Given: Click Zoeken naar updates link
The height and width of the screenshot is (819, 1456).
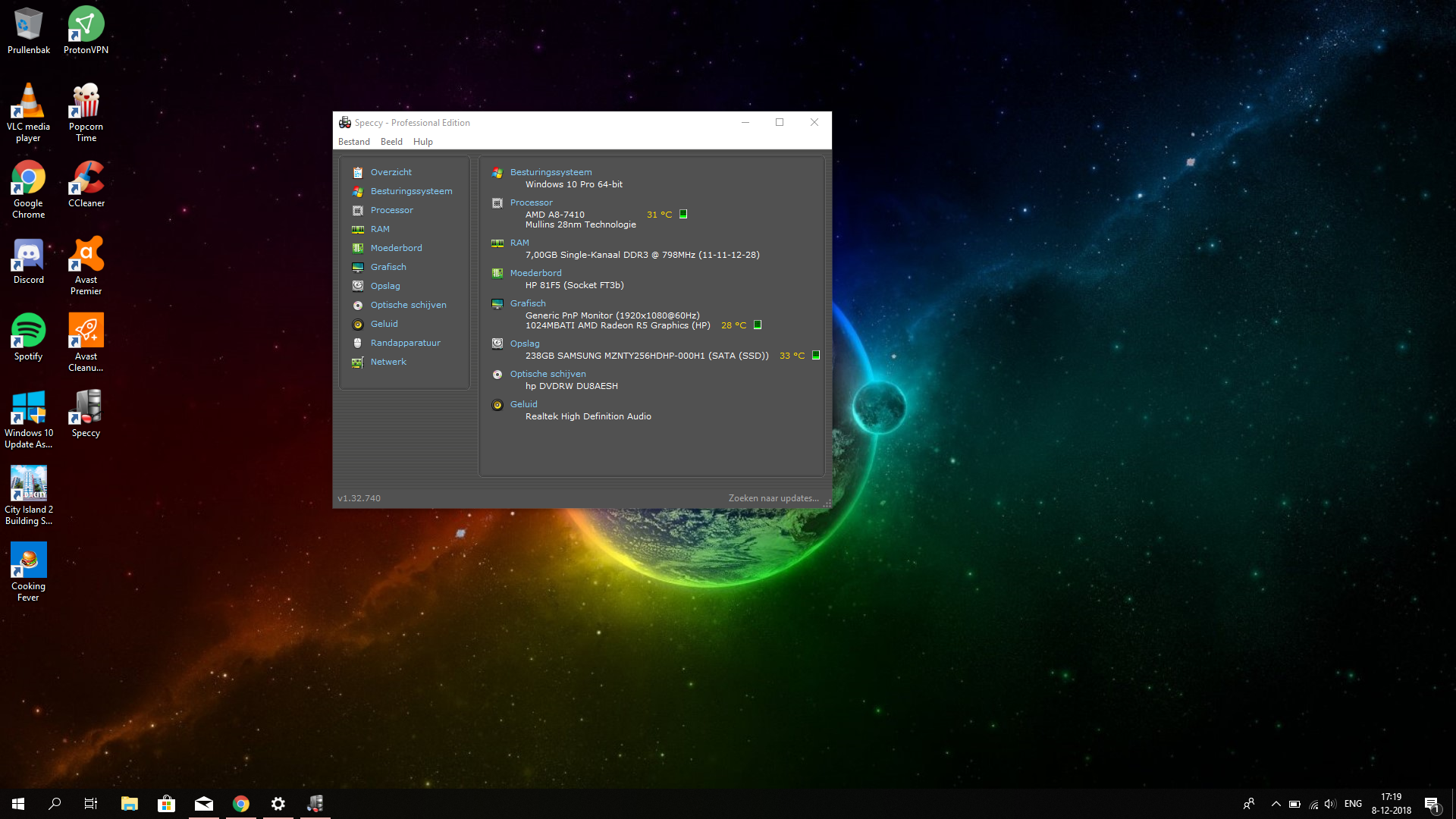Looking at the screenshot, I should pos(773,498).
